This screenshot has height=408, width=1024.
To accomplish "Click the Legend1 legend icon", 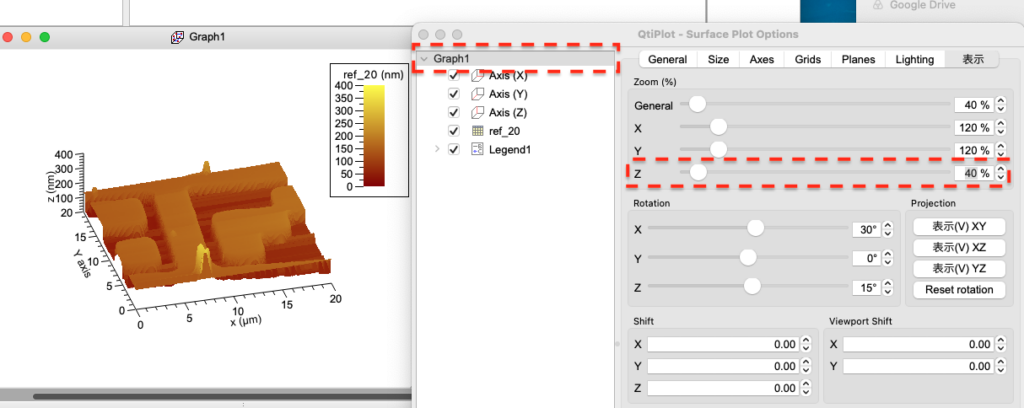I will (477, 149).
